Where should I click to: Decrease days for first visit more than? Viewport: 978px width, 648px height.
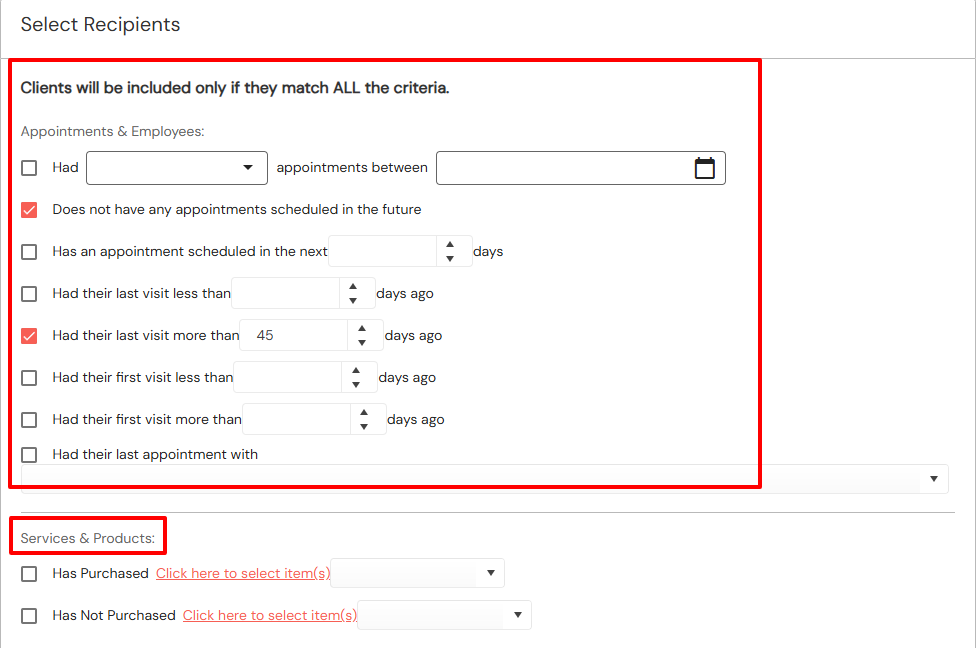[x=363, y=425]
